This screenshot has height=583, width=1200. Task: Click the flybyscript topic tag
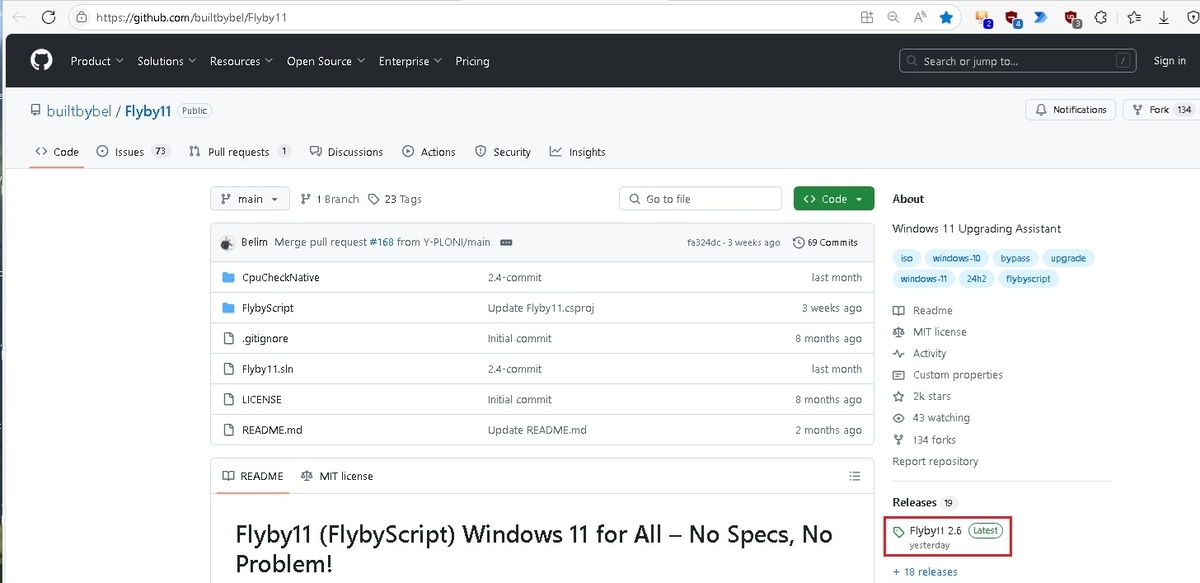pos(1028,279)
